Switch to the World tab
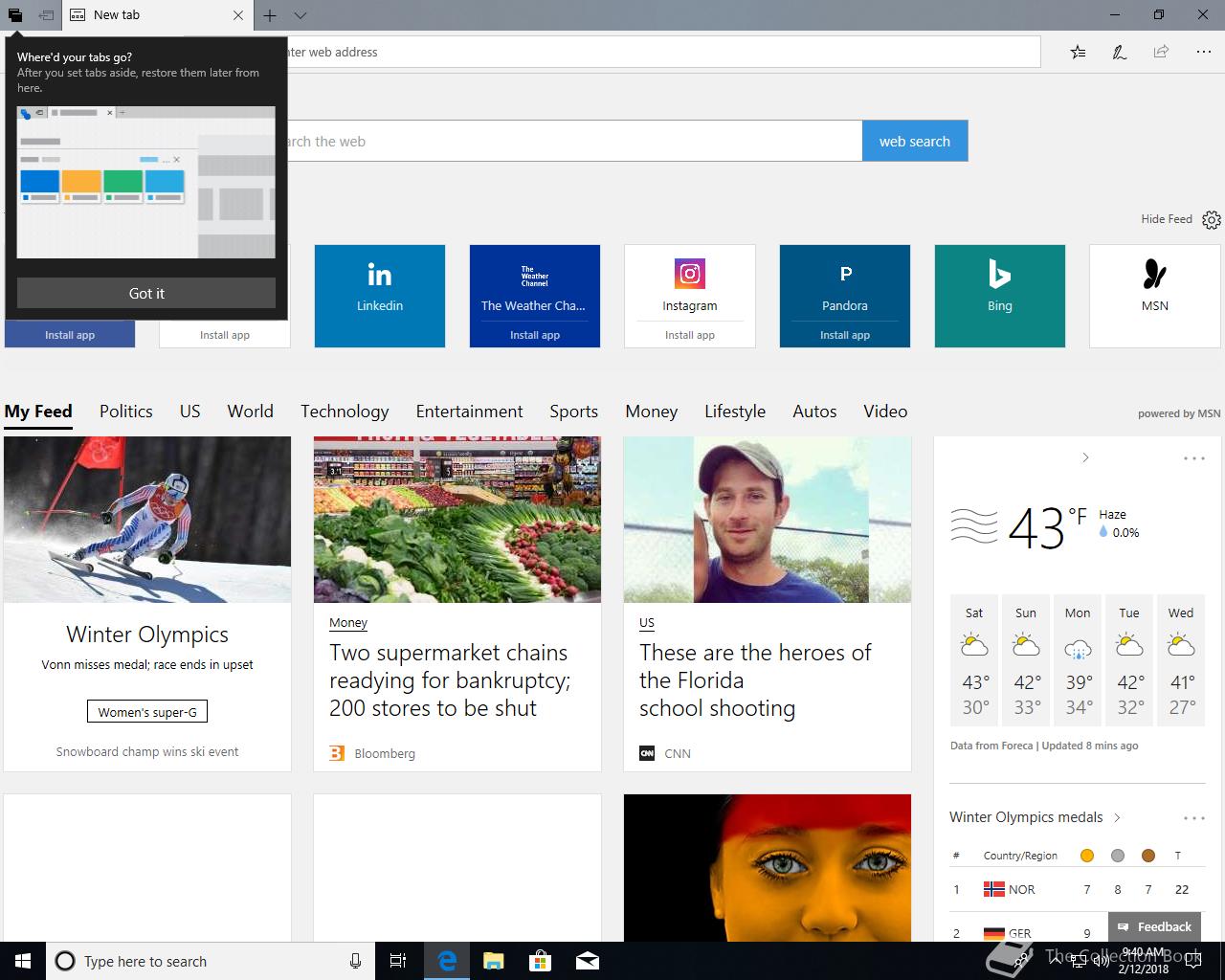The width and height of the screenshot is (1225, 980). tap(251, 412)
